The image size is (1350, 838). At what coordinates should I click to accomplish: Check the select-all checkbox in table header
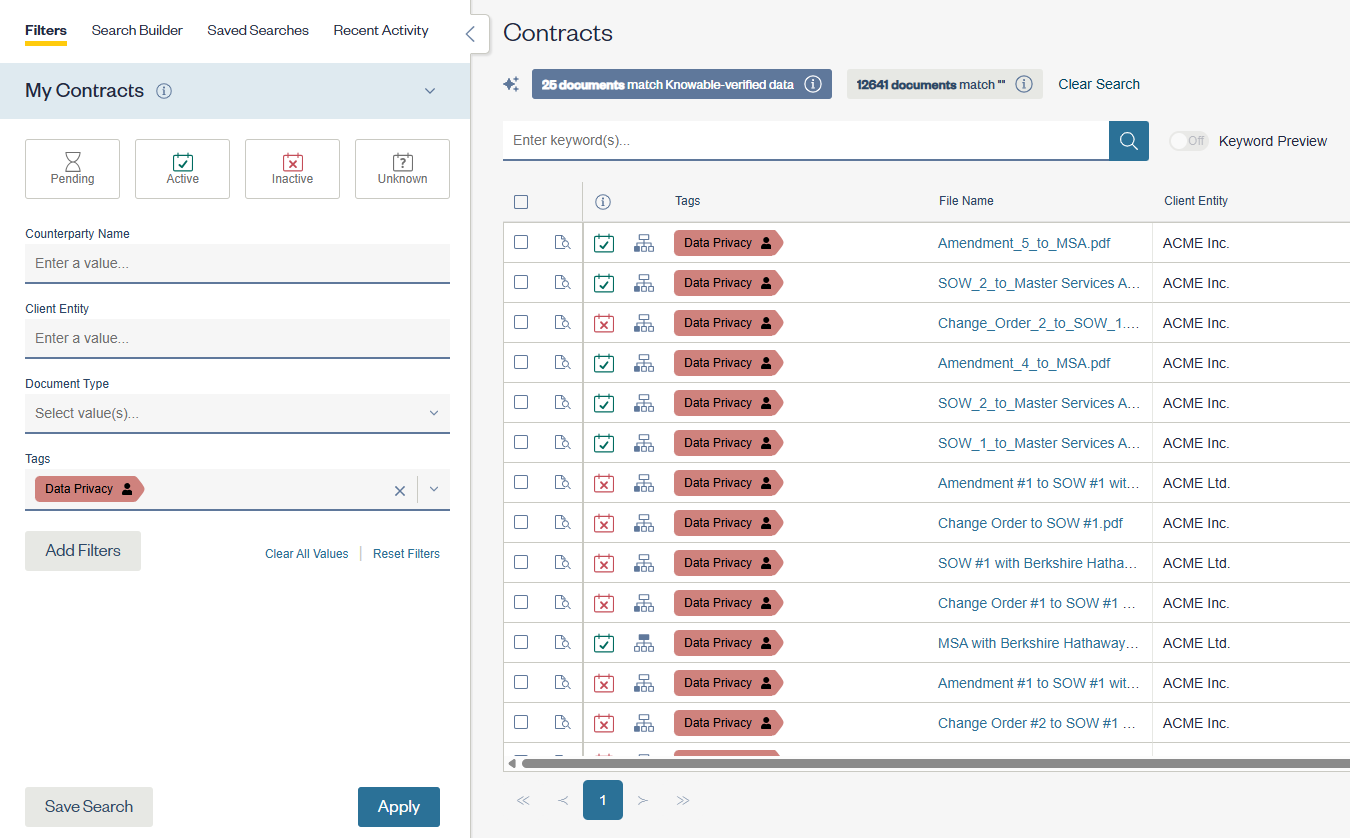(521, 202)
